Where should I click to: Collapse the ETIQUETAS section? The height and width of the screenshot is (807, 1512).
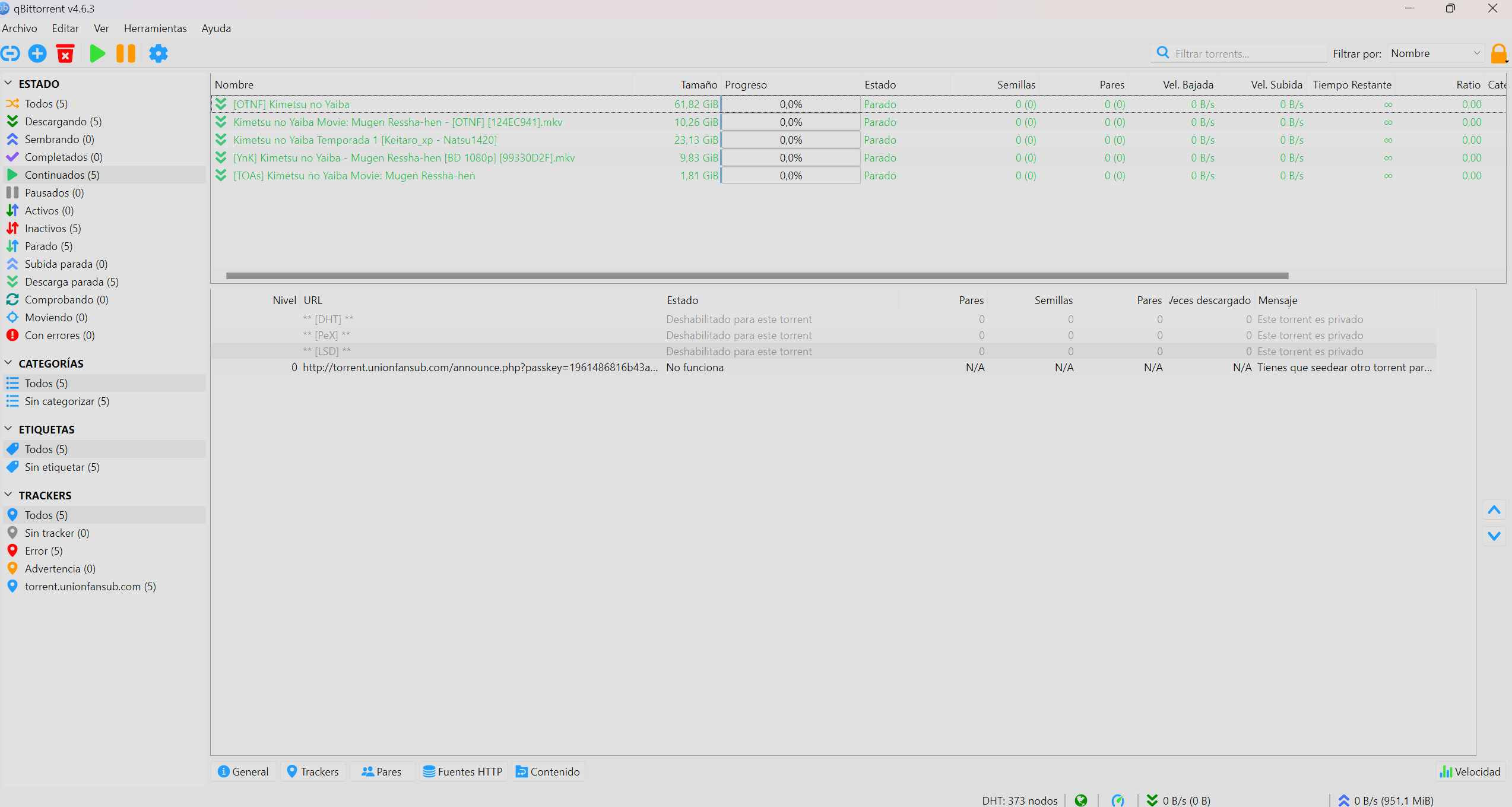[8, 429]
